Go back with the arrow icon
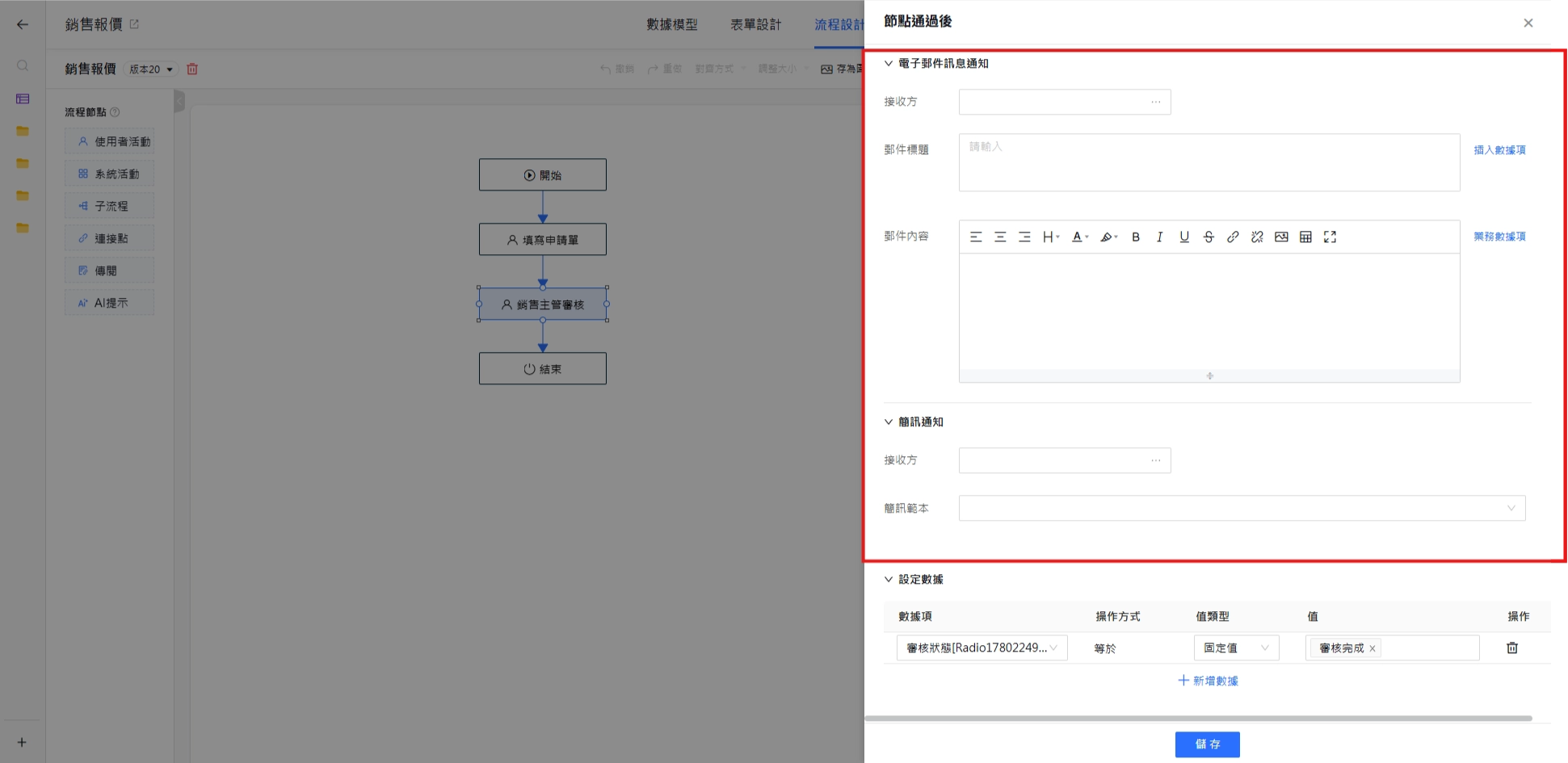 pyautogui.click(x=23, y=24)
